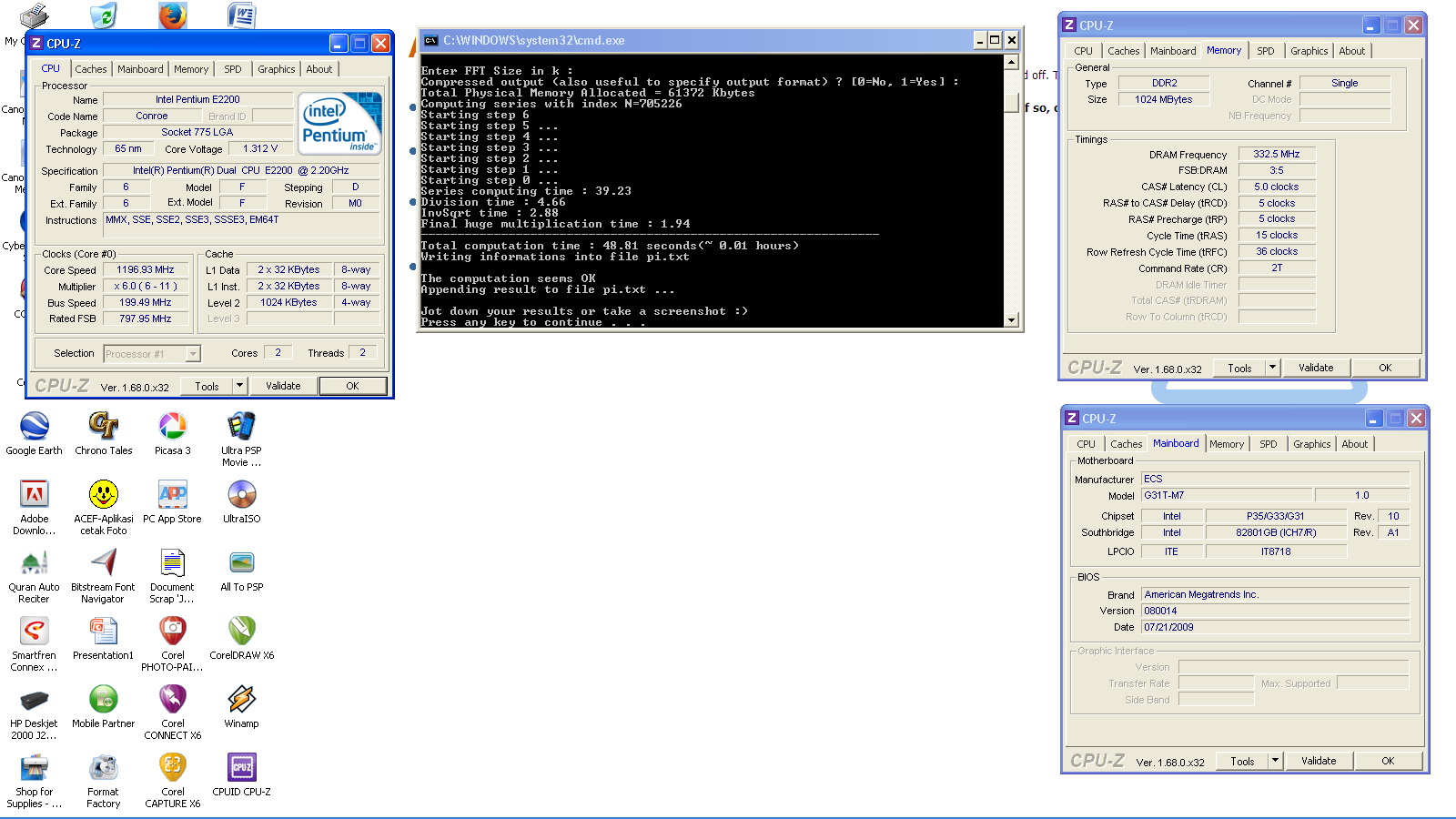Image resolution: width=1456 pixels, height=819 pixels.
Task: Click the Rated FSB 797.95 MHz value
Action: click(x=145, y=318)
